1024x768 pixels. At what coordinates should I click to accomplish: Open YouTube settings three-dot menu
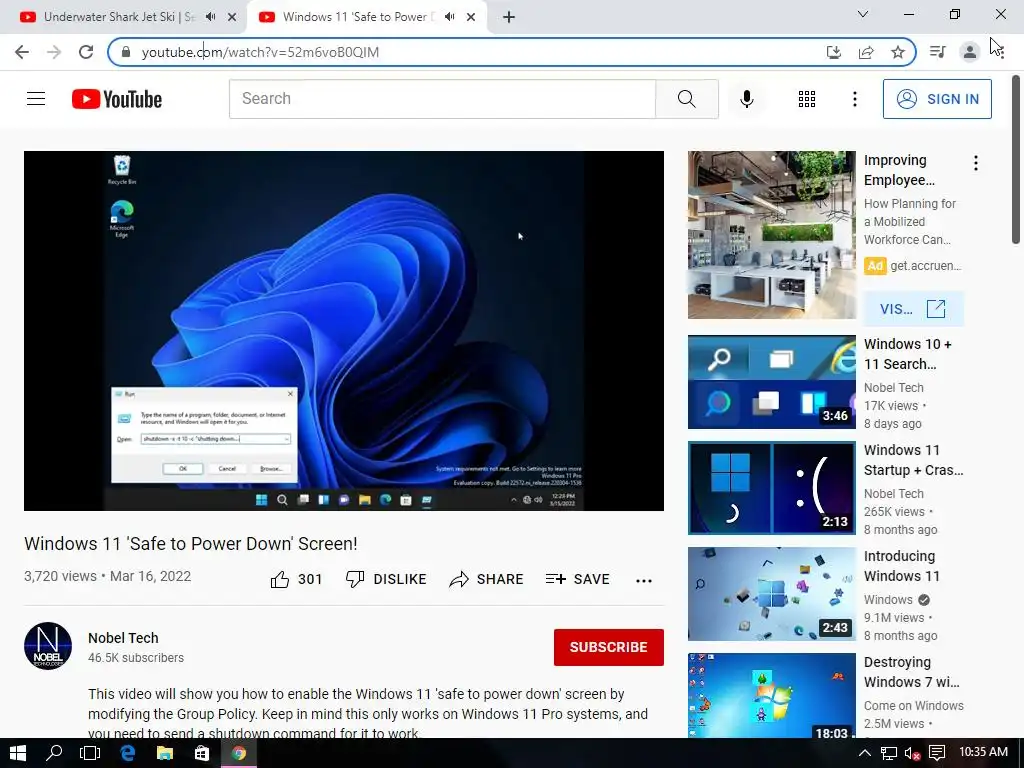[854, 99]
